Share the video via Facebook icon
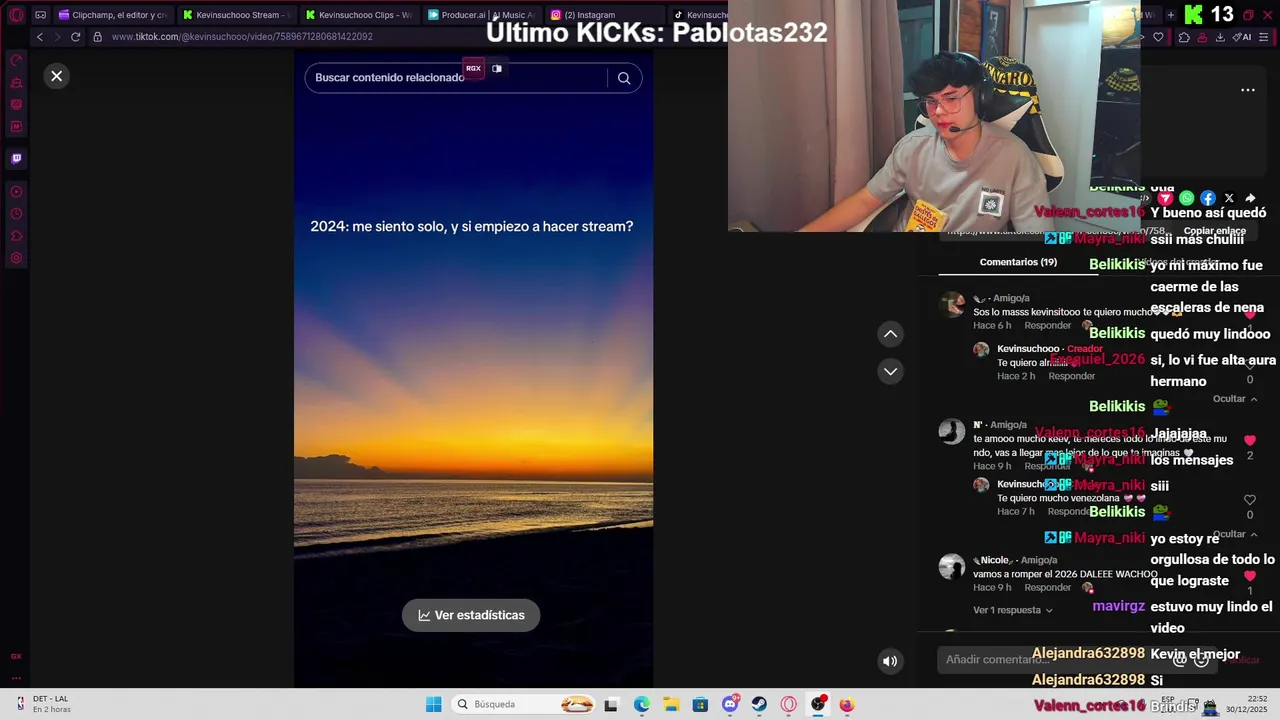This screenshot has width=1280, height=720. (1208, 198)
